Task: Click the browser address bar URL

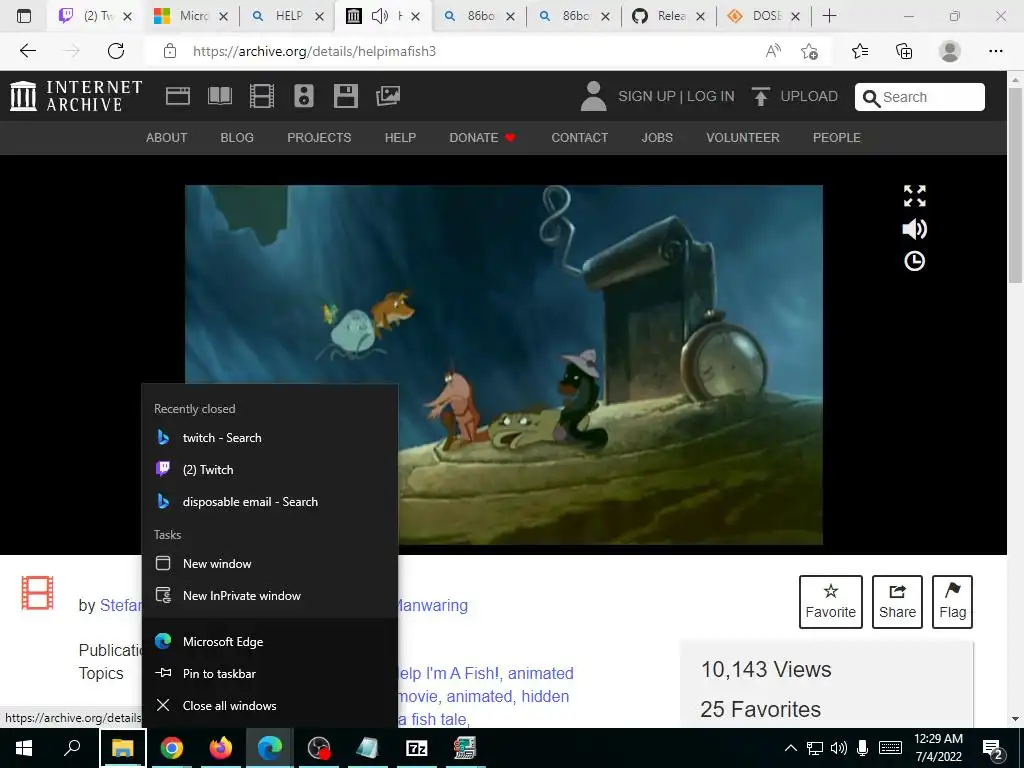Action: [x=314, y=51]
